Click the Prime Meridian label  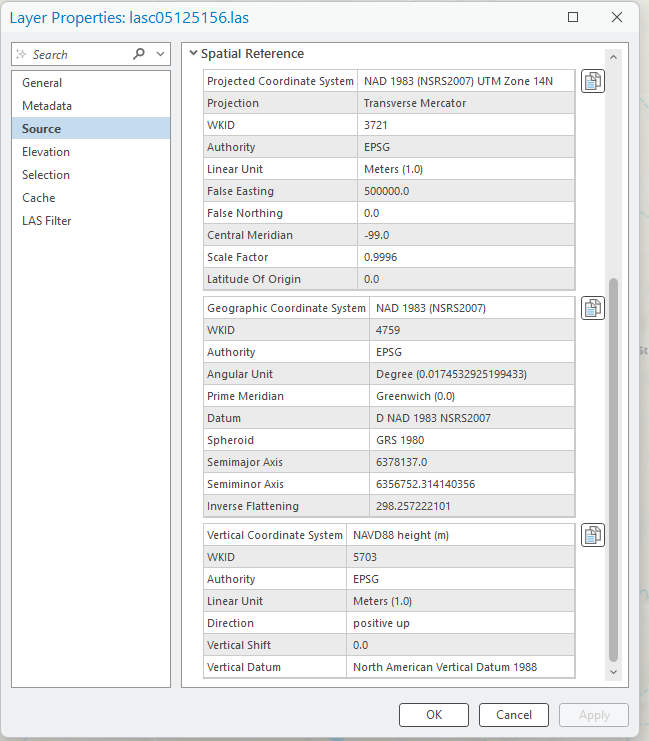point(245,396)
